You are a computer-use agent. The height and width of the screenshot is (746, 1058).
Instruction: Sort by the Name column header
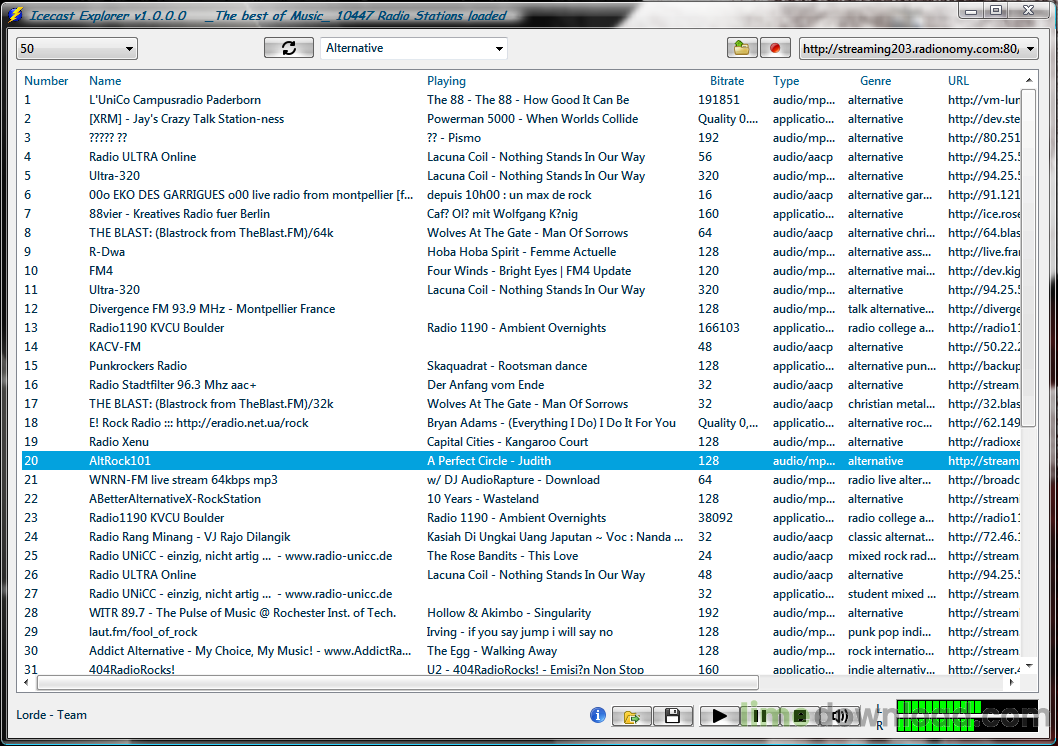[x=105, y=81]
